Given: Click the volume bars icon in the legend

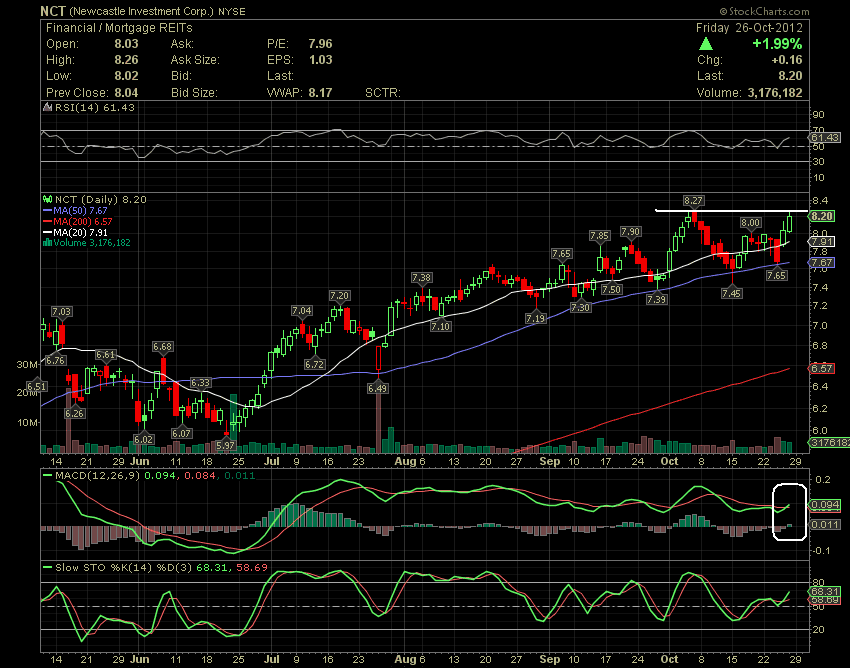Looking at the screenshot, I should 47,243.
